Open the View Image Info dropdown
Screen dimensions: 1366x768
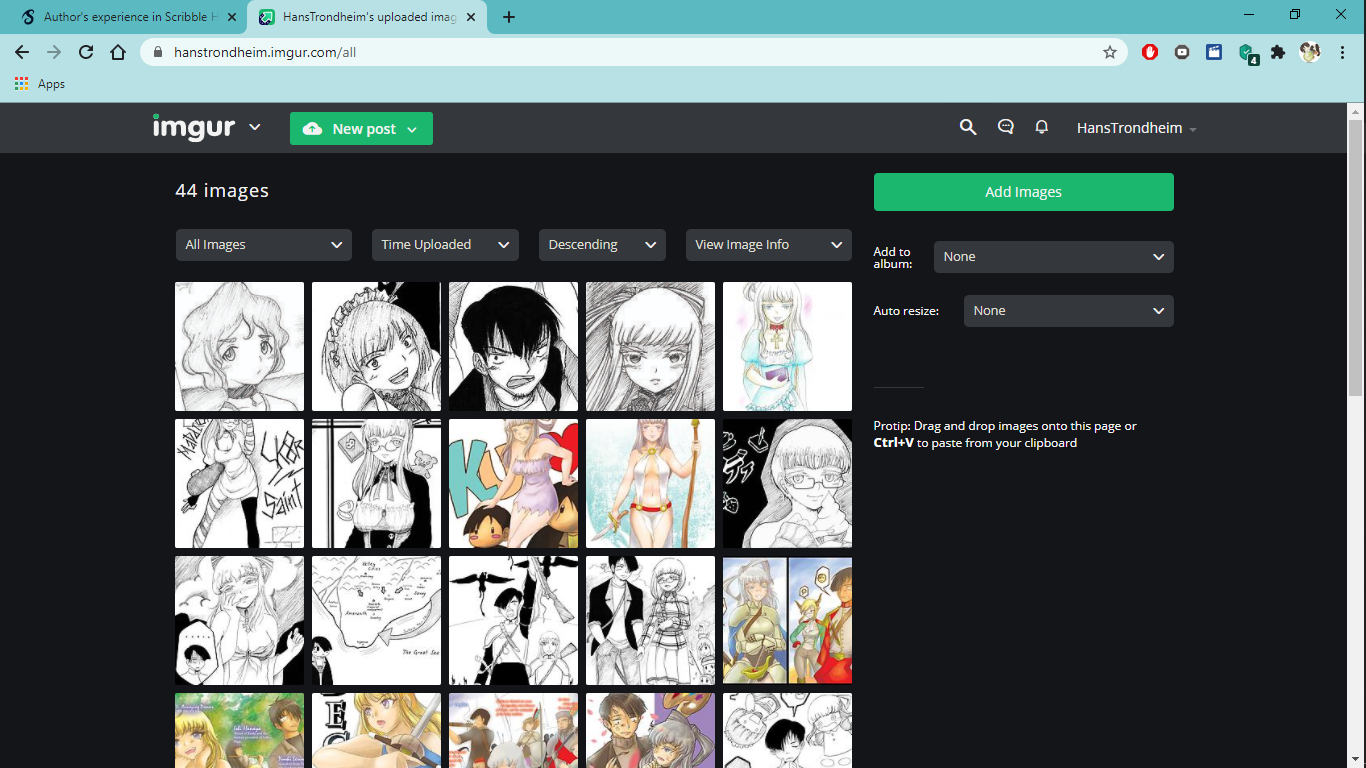pyautogui.click(x=768, y=245)
